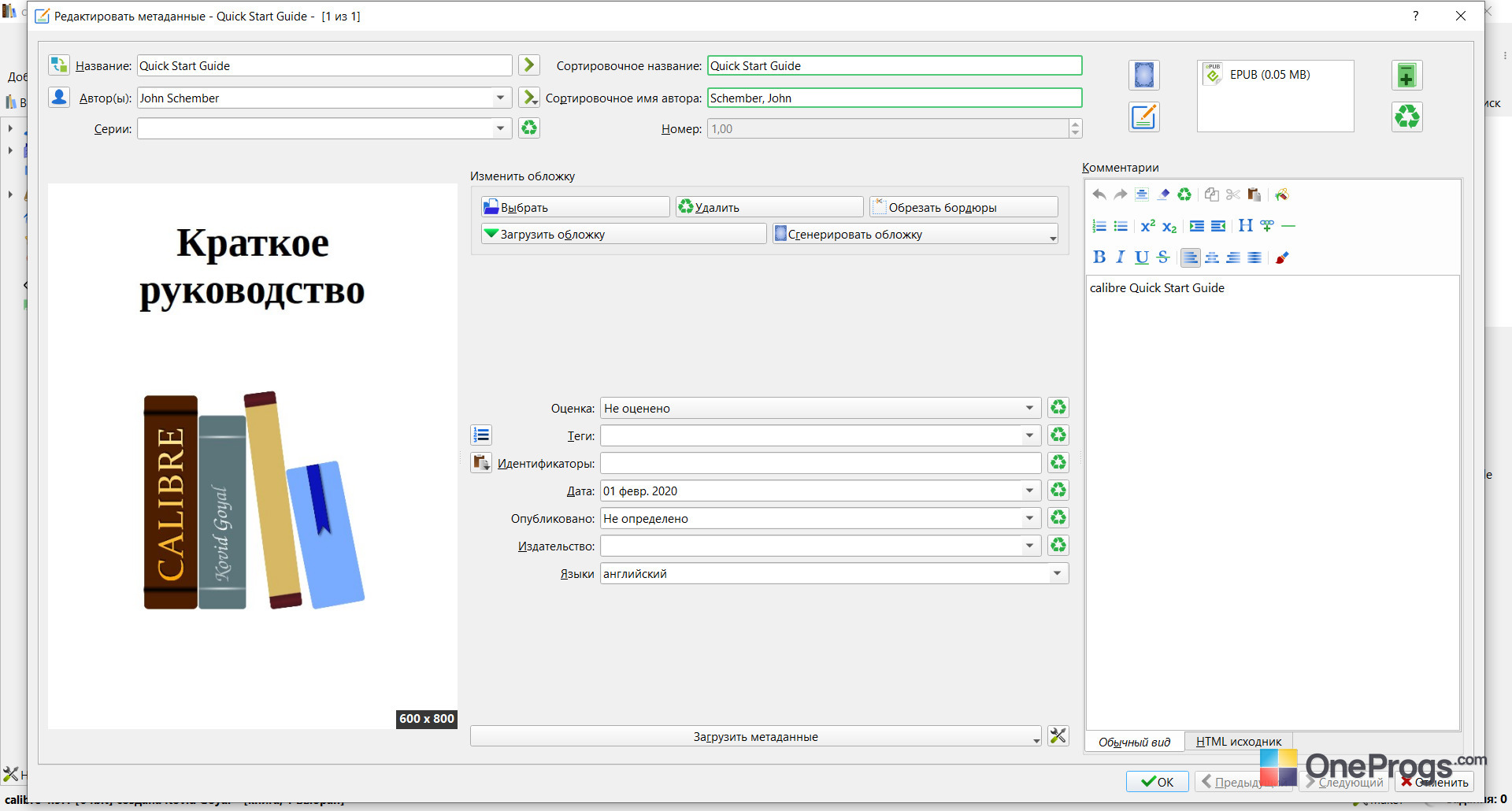Clear comments with the toolbar recycle icon
This screenshot has width=1512, height=811.
click(x=1184, y=194)
